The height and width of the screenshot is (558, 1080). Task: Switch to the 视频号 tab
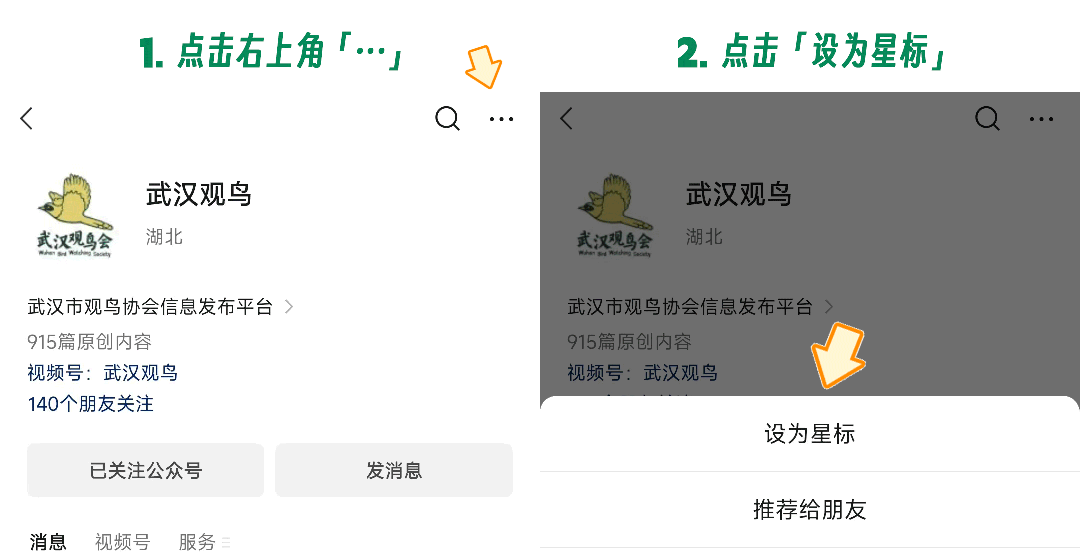pyautogui.click(x=123, y=542)
